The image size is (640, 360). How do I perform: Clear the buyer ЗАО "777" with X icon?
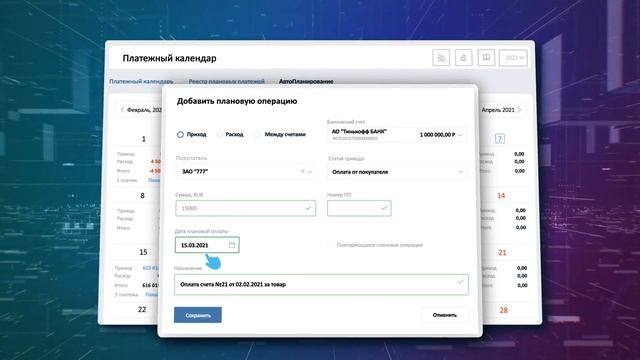pos(302,171)
